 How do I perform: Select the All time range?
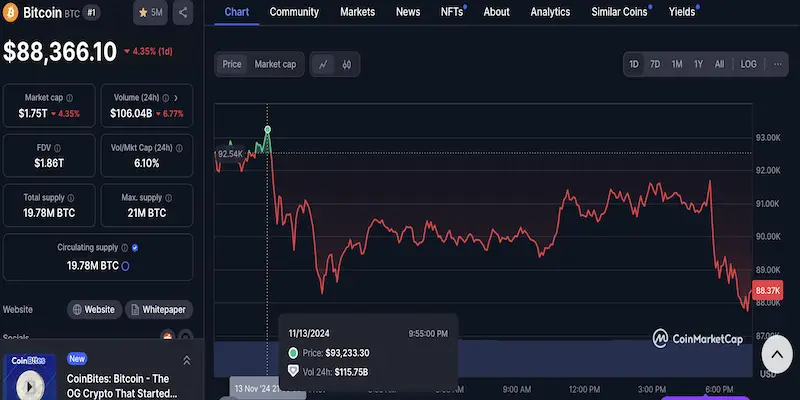719,64
